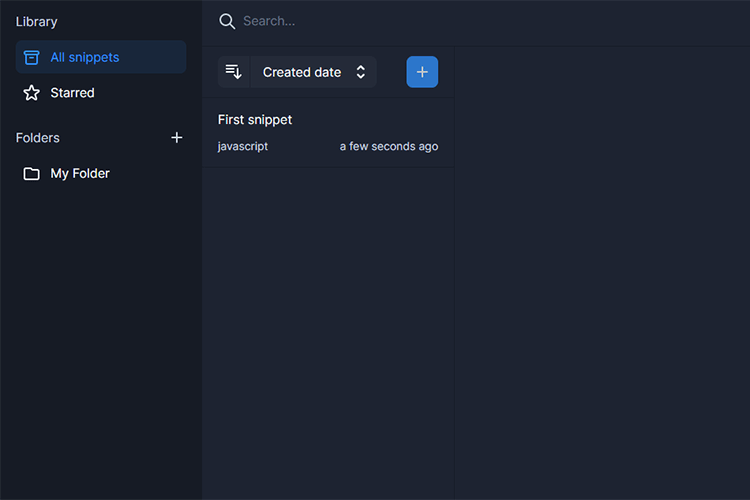Click the magnifying glass search icon
Viewport: 750px width, 500px height.
[x=227, y=21]
